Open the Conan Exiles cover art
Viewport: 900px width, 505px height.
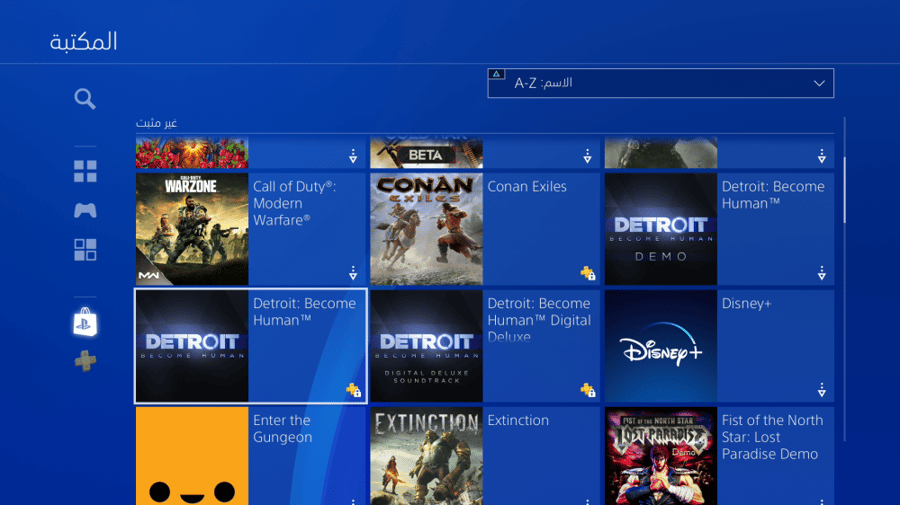coord(426,229)
